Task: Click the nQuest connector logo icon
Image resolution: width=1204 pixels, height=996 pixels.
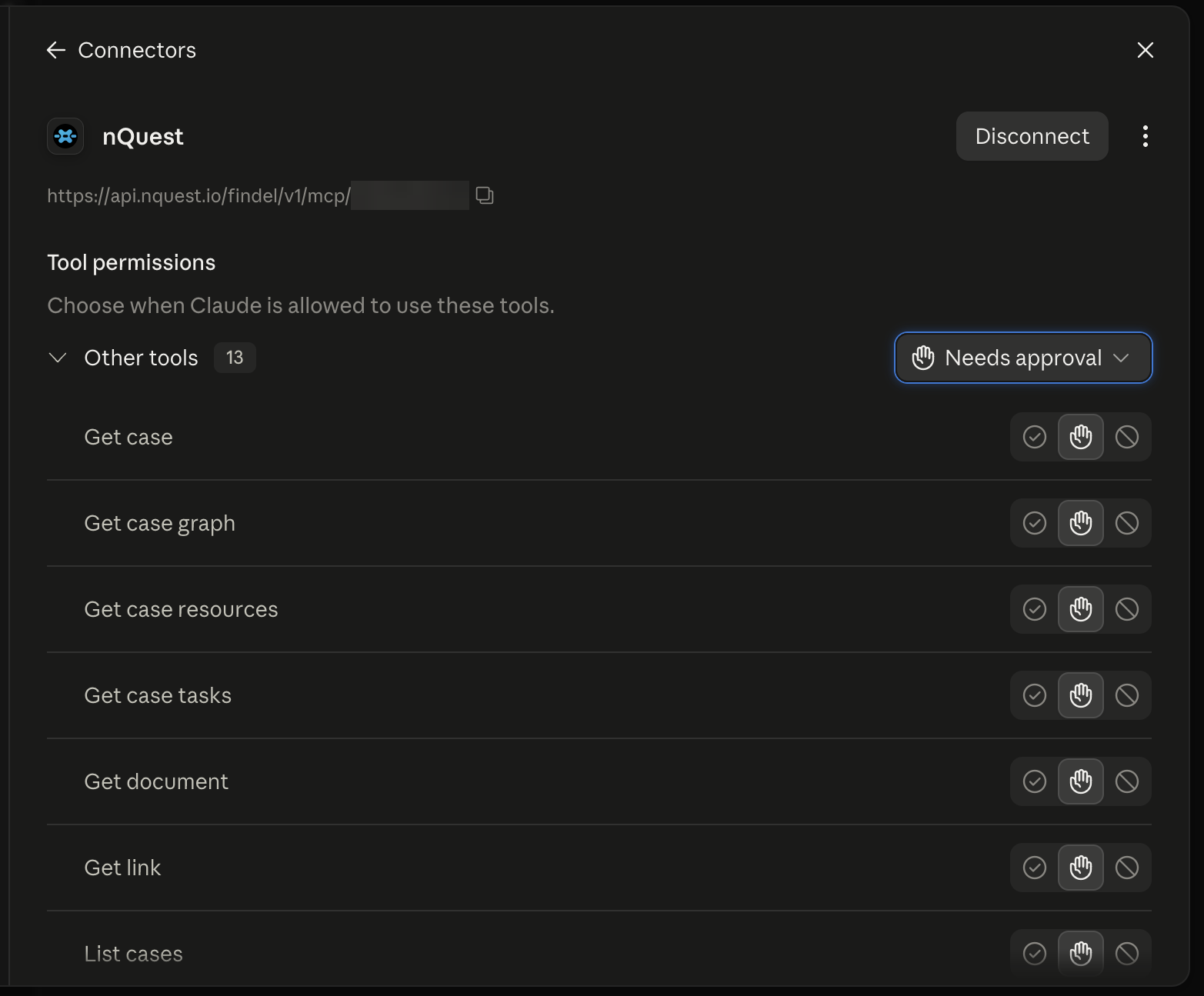Action: tap(65, 137)
